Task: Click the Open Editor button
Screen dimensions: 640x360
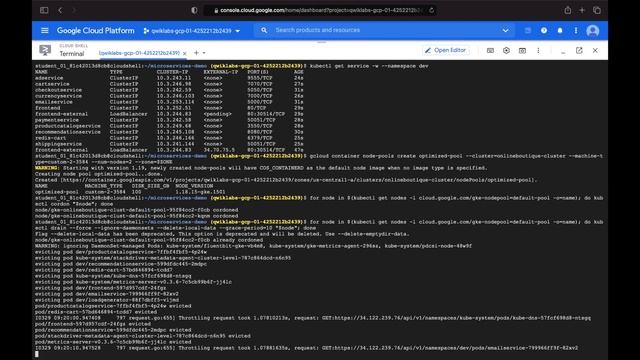Action: 445,50
